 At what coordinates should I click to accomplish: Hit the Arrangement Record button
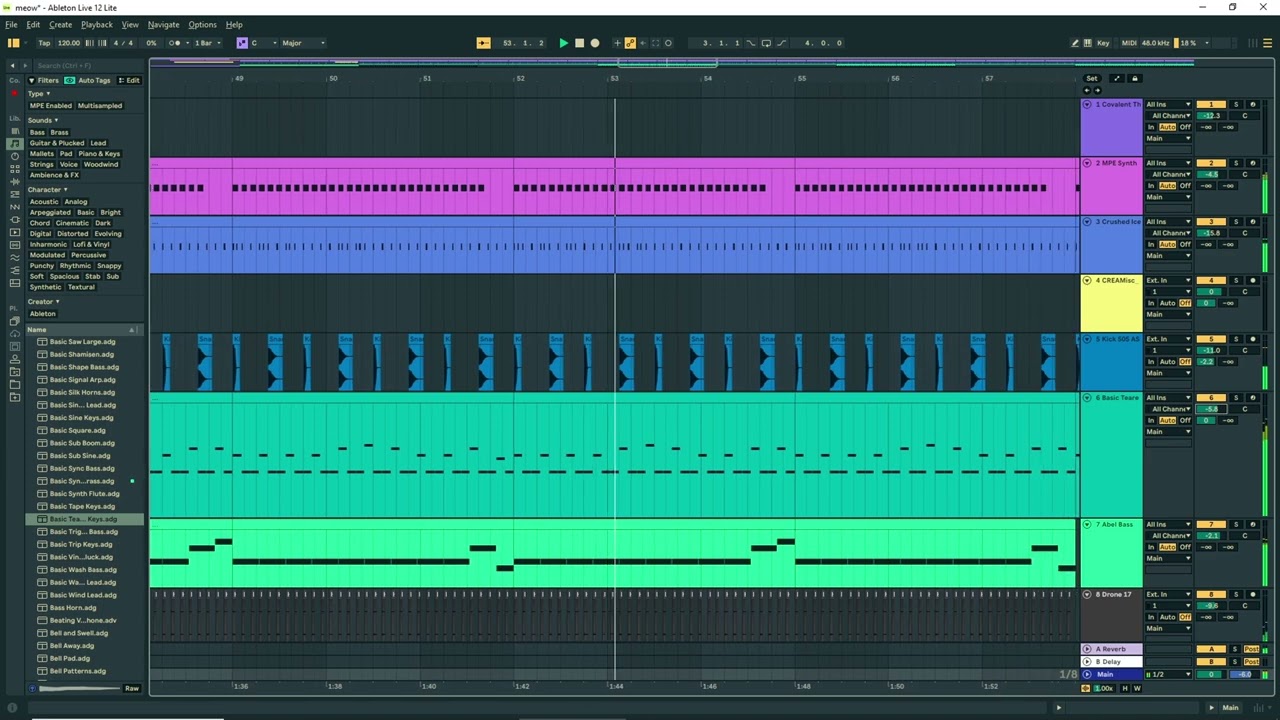pyautogui.click(x=595, y=43)
